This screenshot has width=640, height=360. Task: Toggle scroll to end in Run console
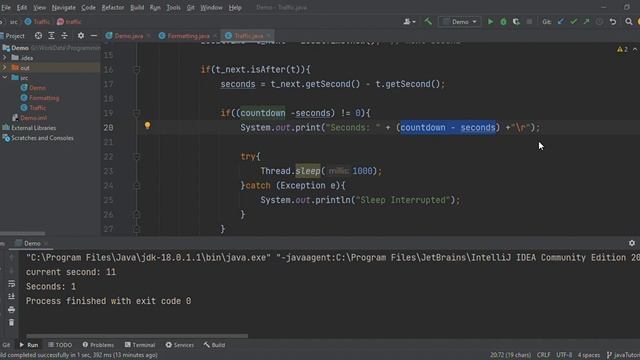pos(11,297)
